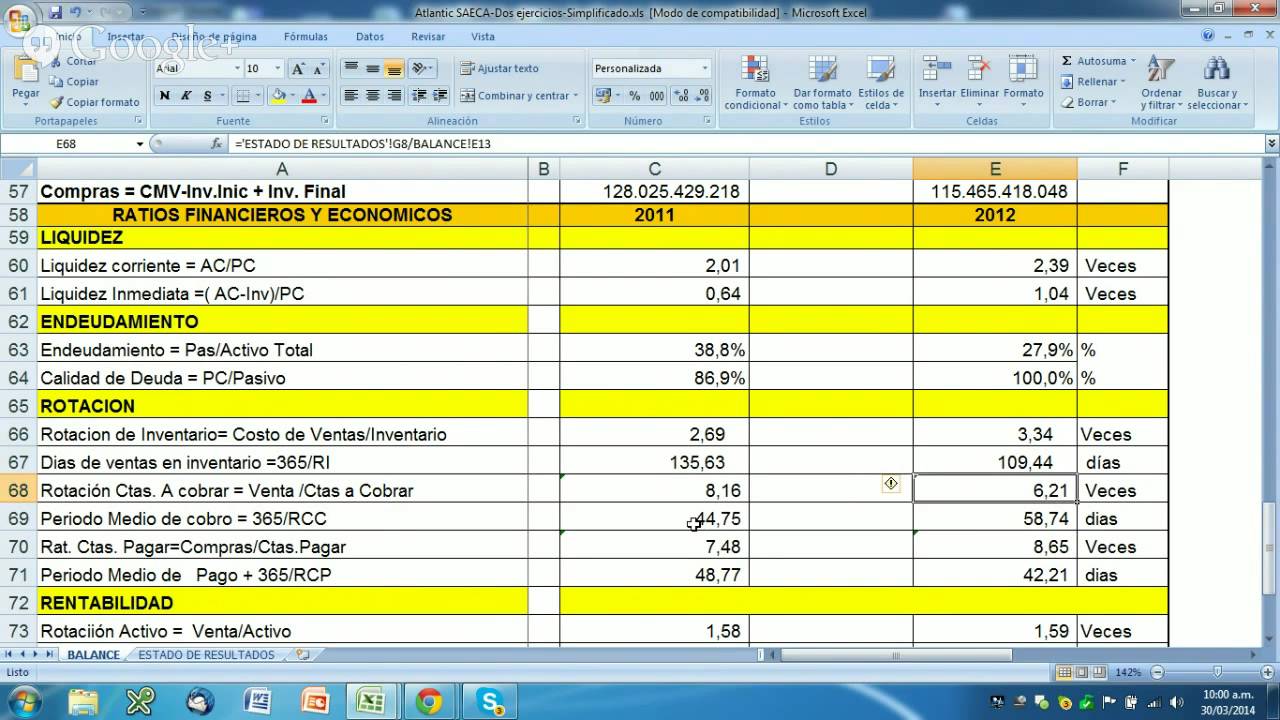Click the Rellenar fill button
This screenshot has width=1280, height=720.
tap(1094, 82)
